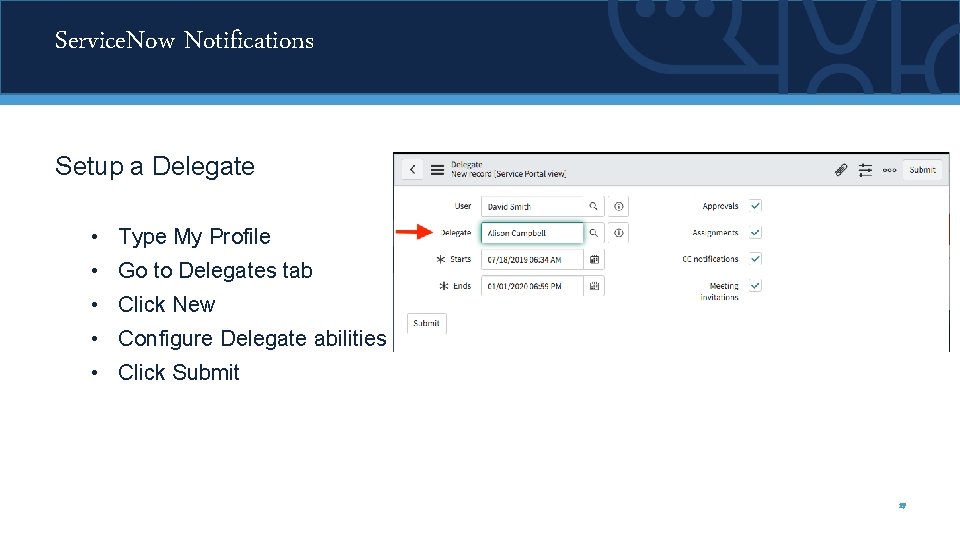Click the Starts date field
960x540 pixels.
[x=532, y=260]
